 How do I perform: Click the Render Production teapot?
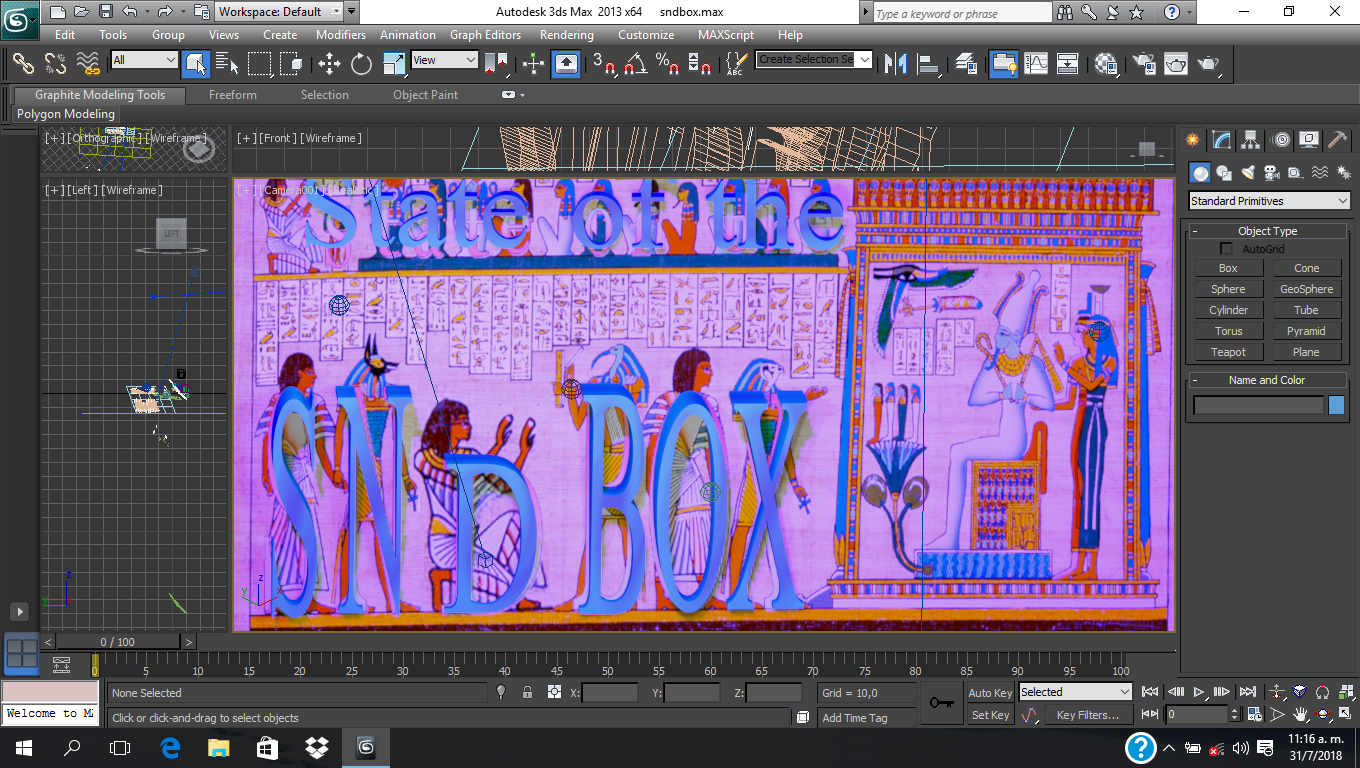pyautogui.click(x=1208, y=63)
